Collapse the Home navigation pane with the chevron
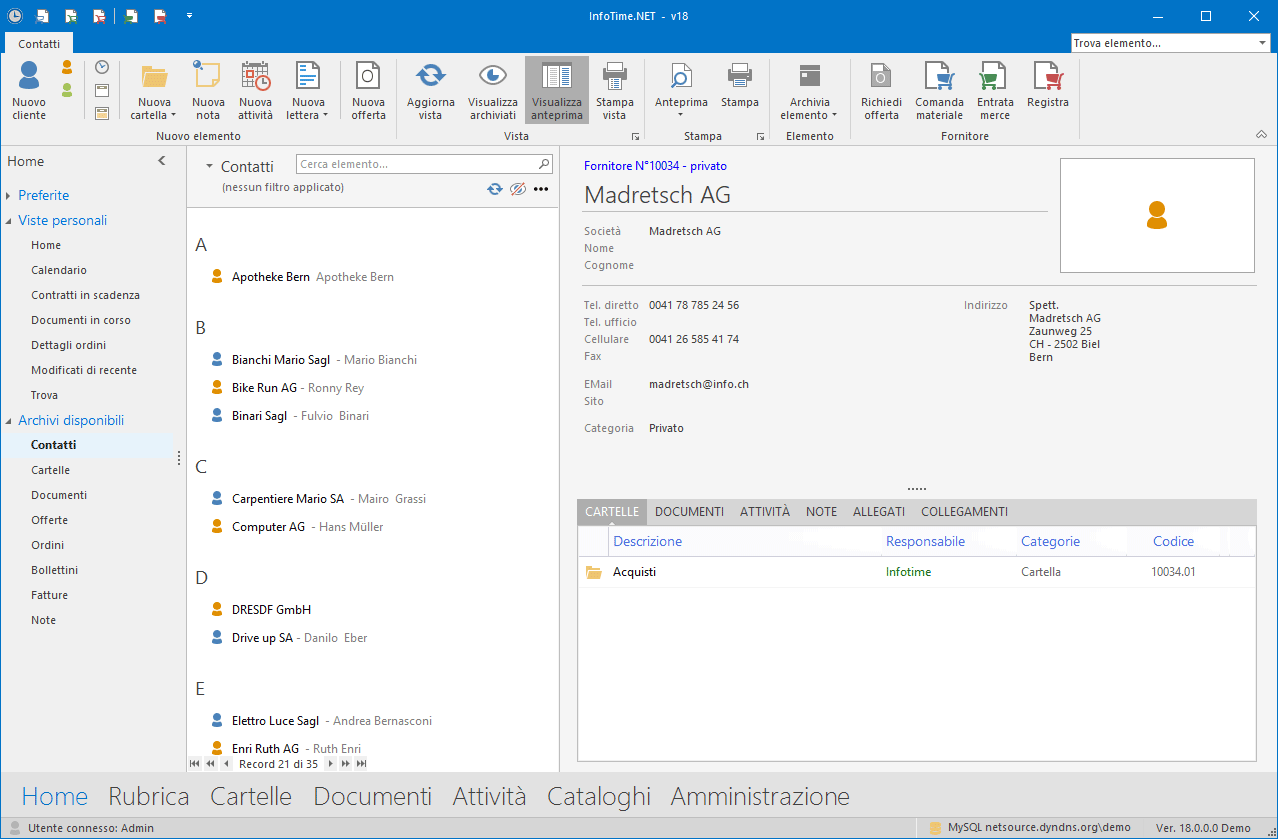This screenshot has width=1278, height=839. point(162,161)
